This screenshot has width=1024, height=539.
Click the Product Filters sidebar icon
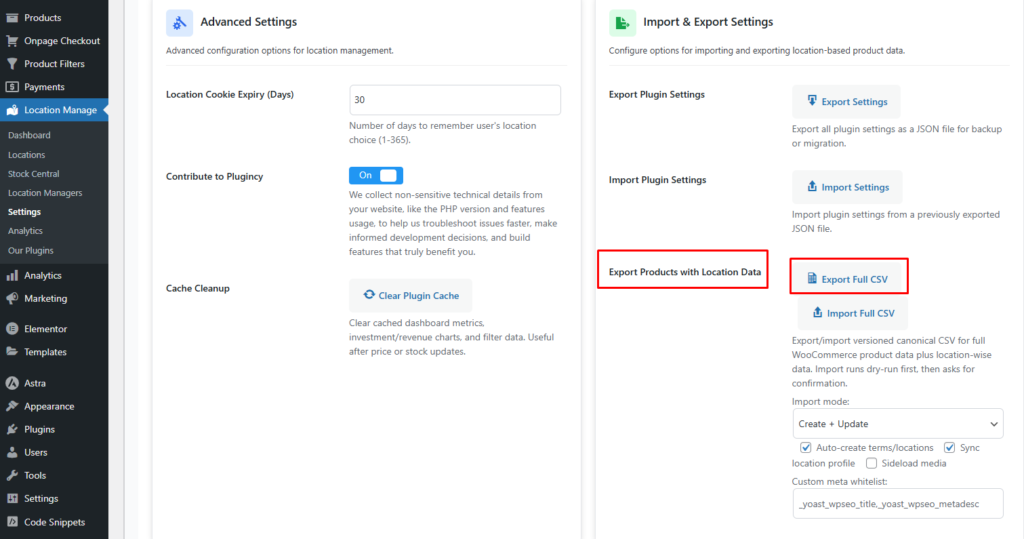click(12, 64)
